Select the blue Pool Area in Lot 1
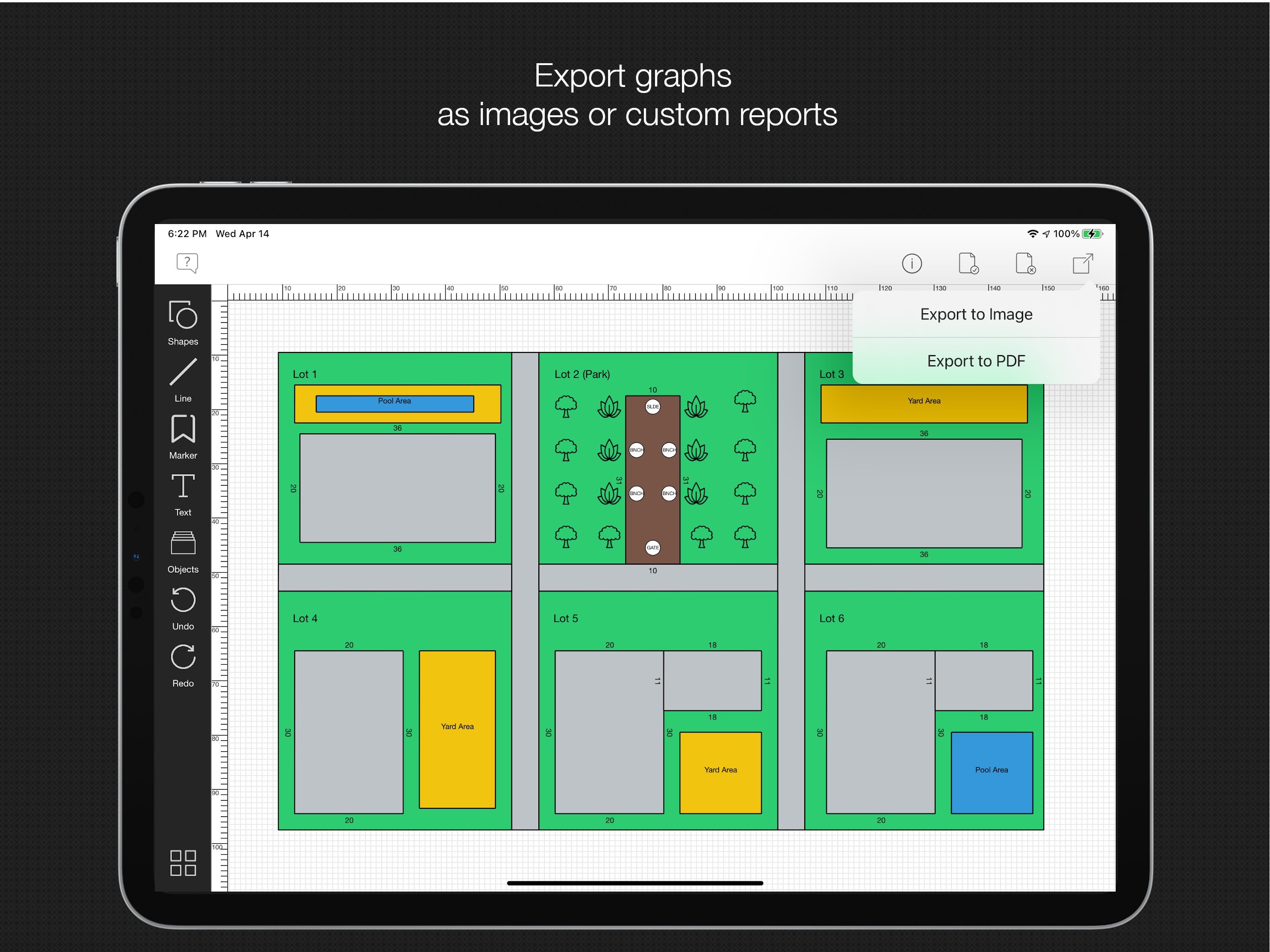 [395, 403]
